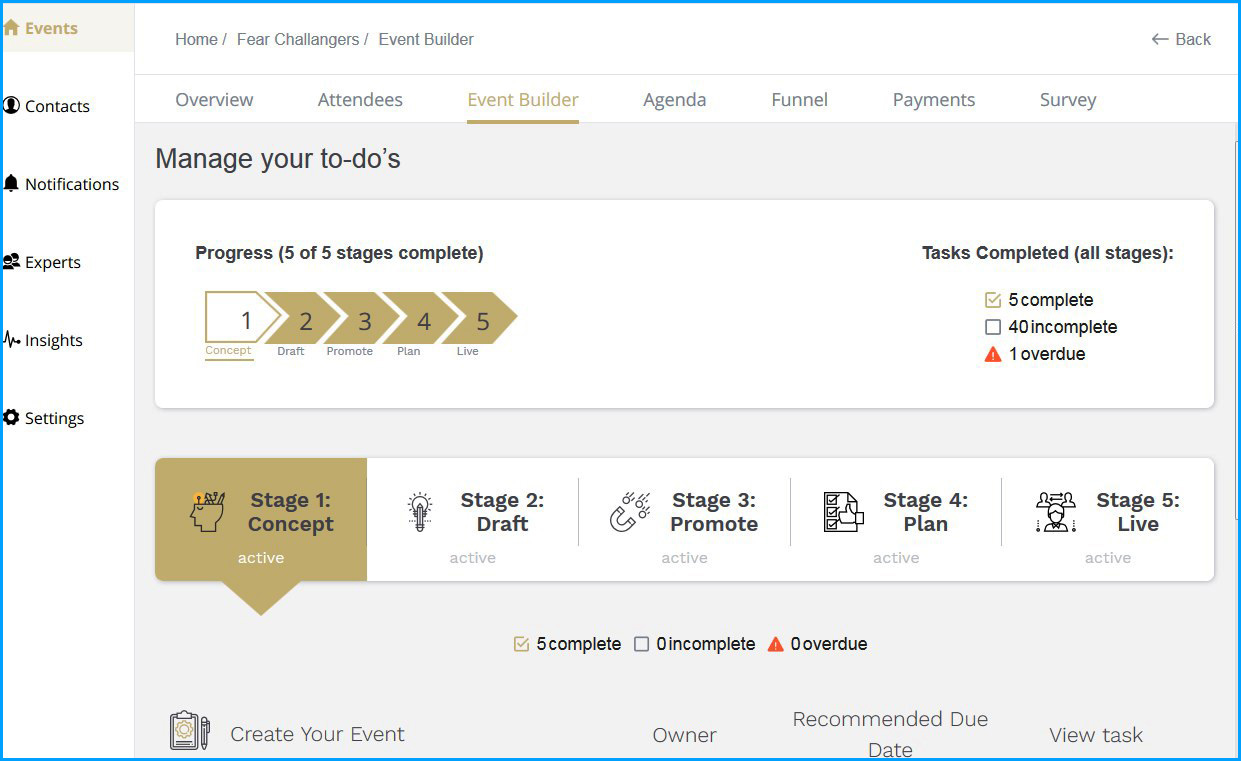Click the Stage 4 Plan checklist icon

(843, 511)
